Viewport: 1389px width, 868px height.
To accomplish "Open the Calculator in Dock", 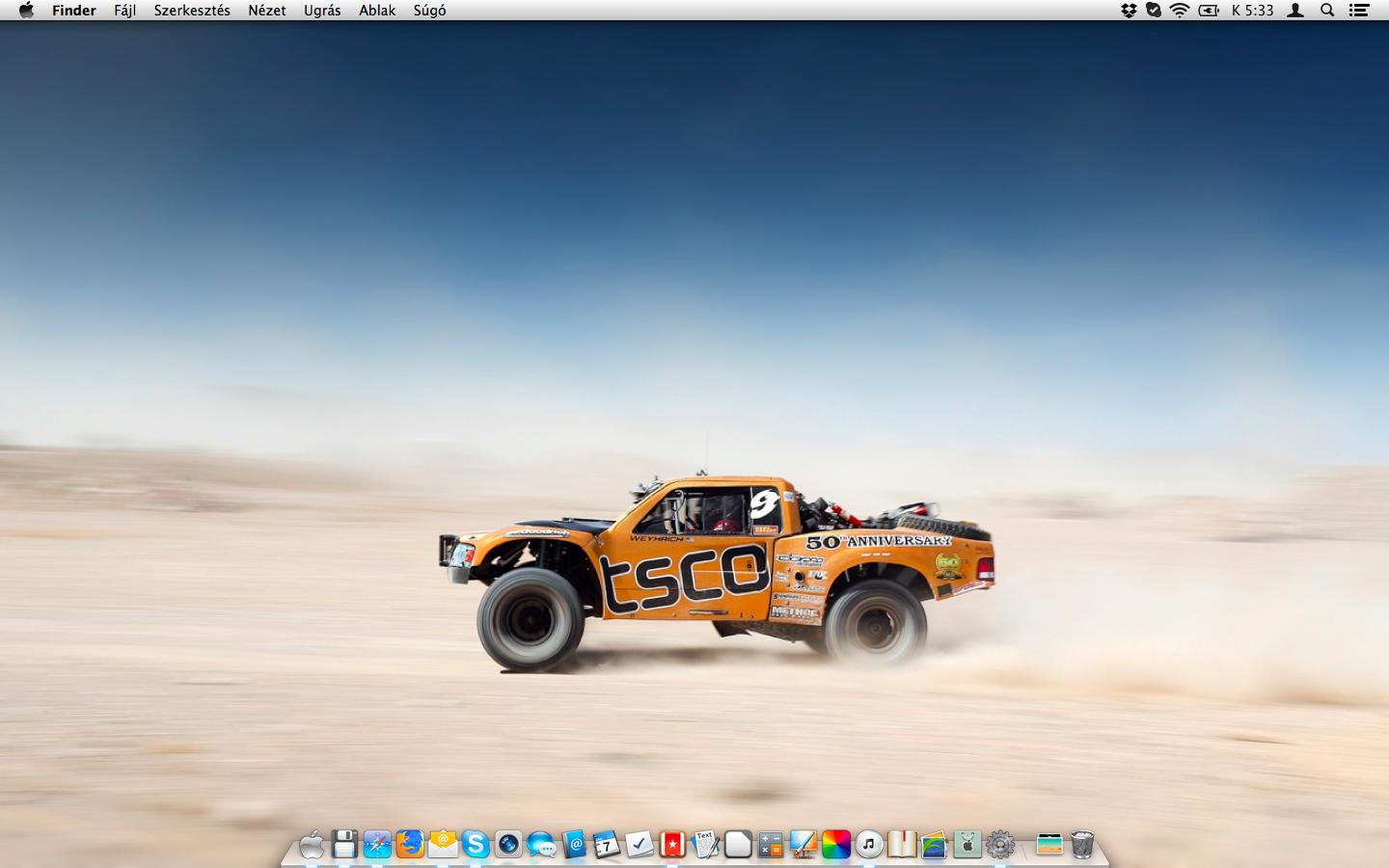I will click(x=771, y=845).
